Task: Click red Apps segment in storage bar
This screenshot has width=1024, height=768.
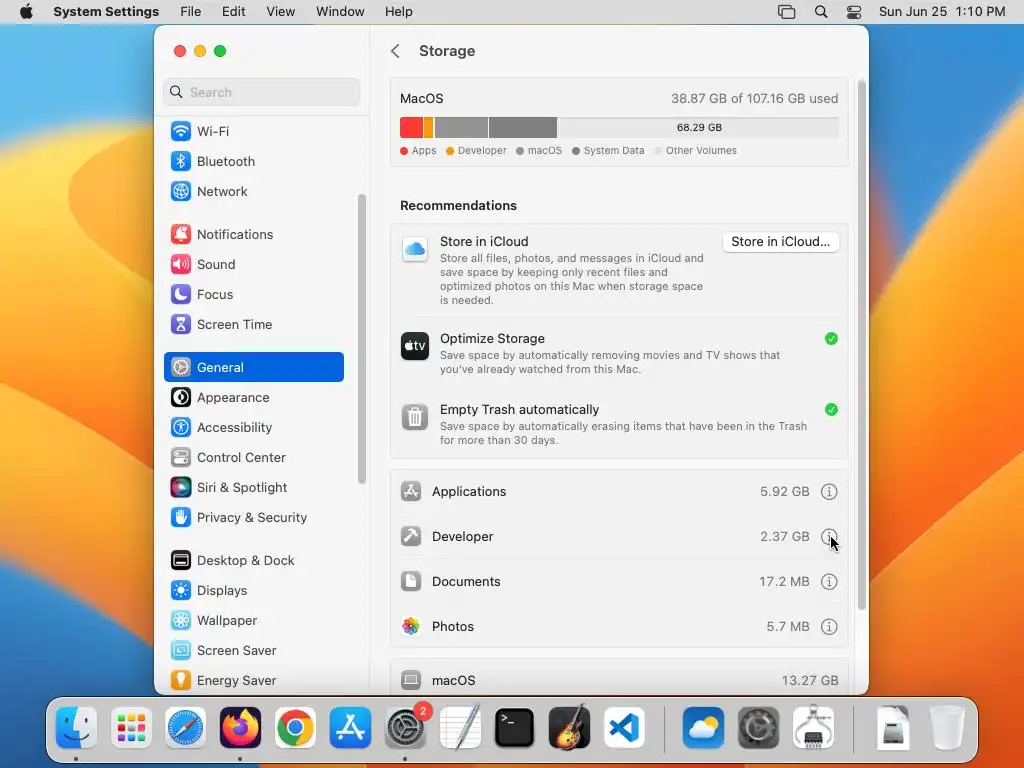Action: (411, 127)
